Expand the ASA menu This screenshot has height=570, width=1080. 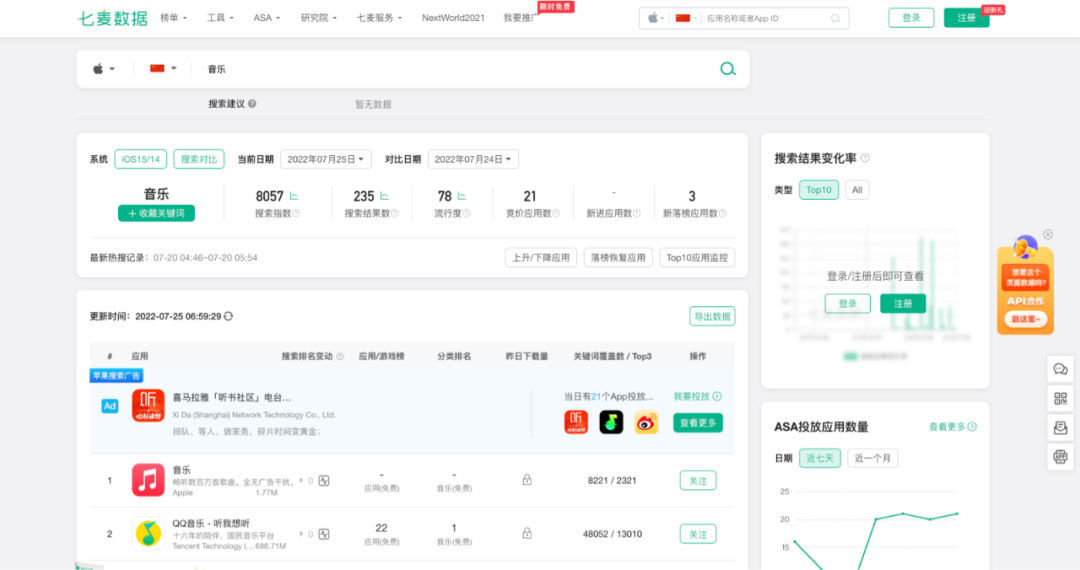point(267,18)
